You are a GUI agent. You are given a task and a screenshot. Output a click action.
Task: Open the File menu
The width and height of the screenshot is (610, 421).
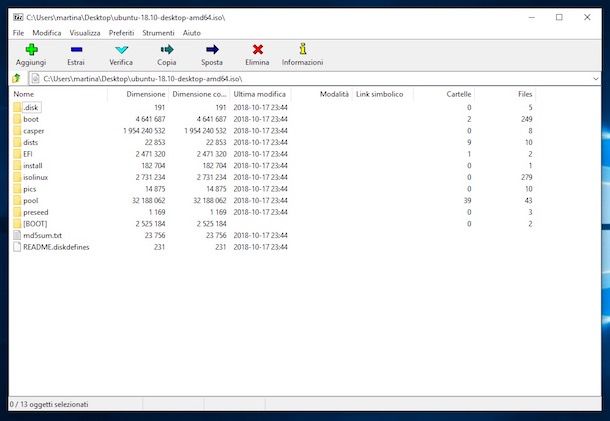(18, 33)
